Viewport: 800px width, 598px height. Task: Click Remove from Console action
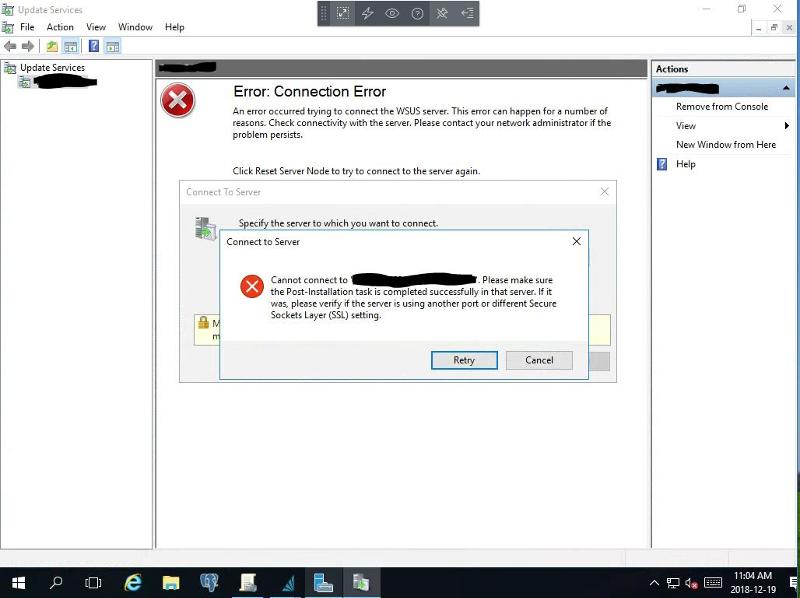(x=722, y=107)
